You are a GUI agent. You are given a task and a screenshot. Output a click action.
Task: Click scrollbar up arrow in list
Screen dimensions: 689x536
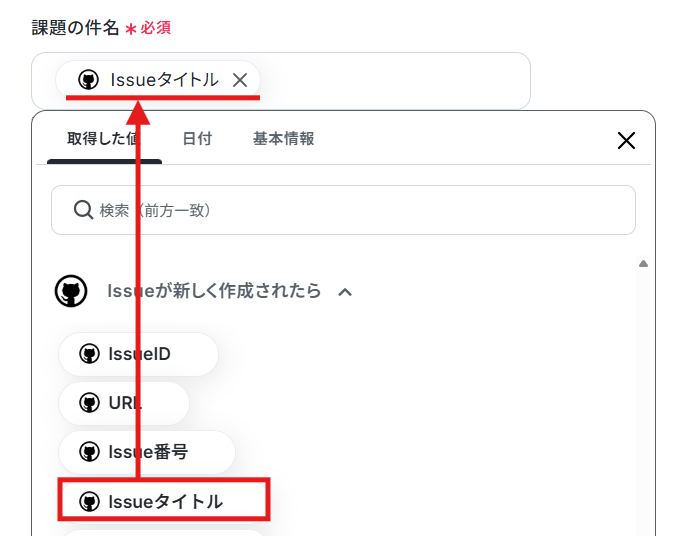point(643,264)
